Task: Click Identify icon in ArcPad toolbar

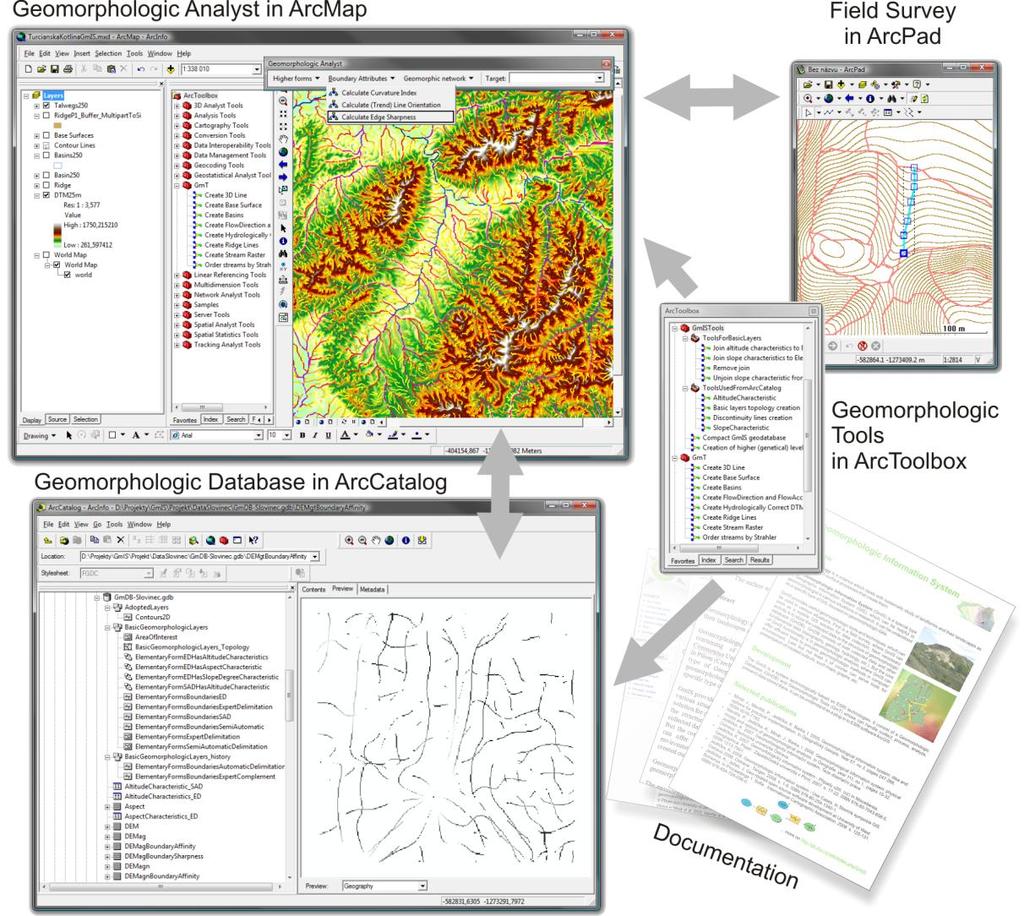Action: (x=869, y=99)
